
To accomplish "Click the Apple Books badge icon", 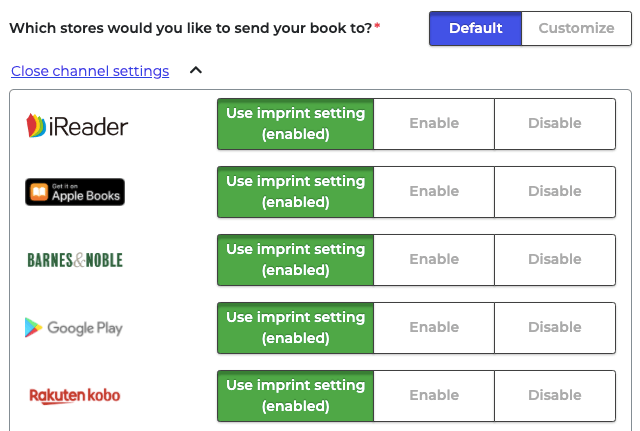I will (75, 192).
